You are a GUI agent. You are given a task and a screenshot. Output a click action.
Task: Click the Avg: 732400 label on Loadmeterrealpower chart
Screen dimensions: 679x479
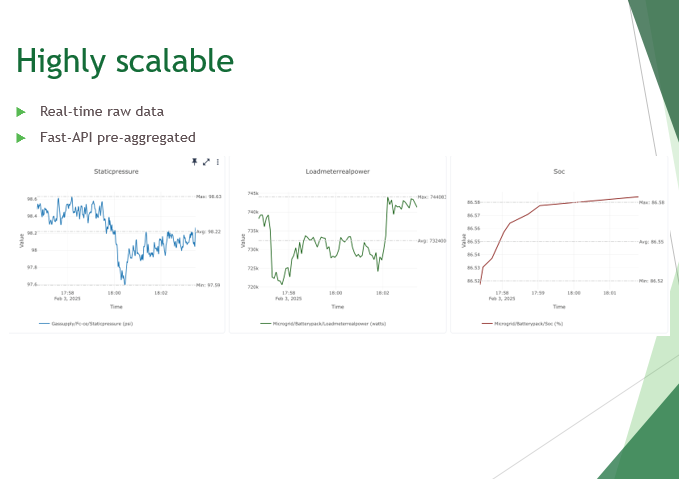[x=432, y=241]
